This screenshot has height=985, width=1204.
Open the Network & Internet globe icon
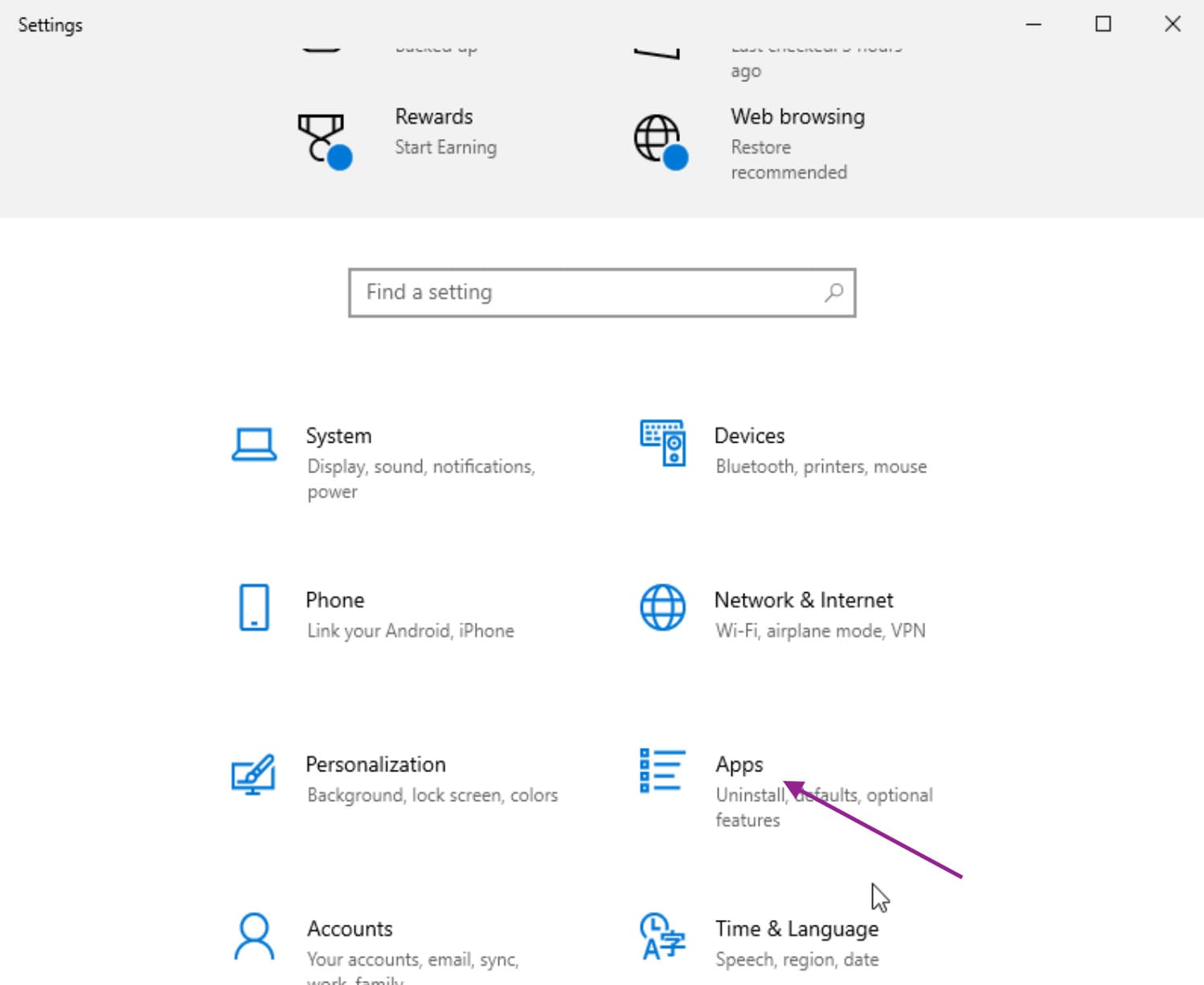click(x=663, y=607)
